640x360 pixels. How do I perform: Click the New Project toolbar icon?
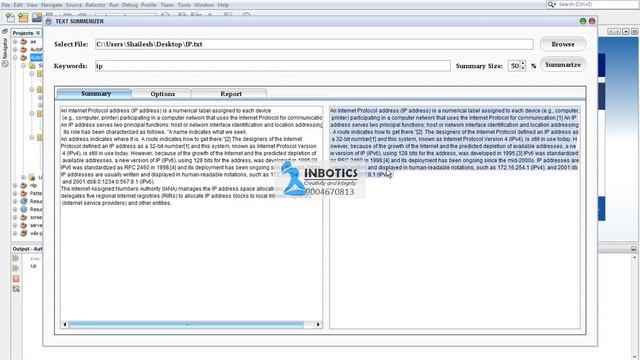click(x=23, y=17)
